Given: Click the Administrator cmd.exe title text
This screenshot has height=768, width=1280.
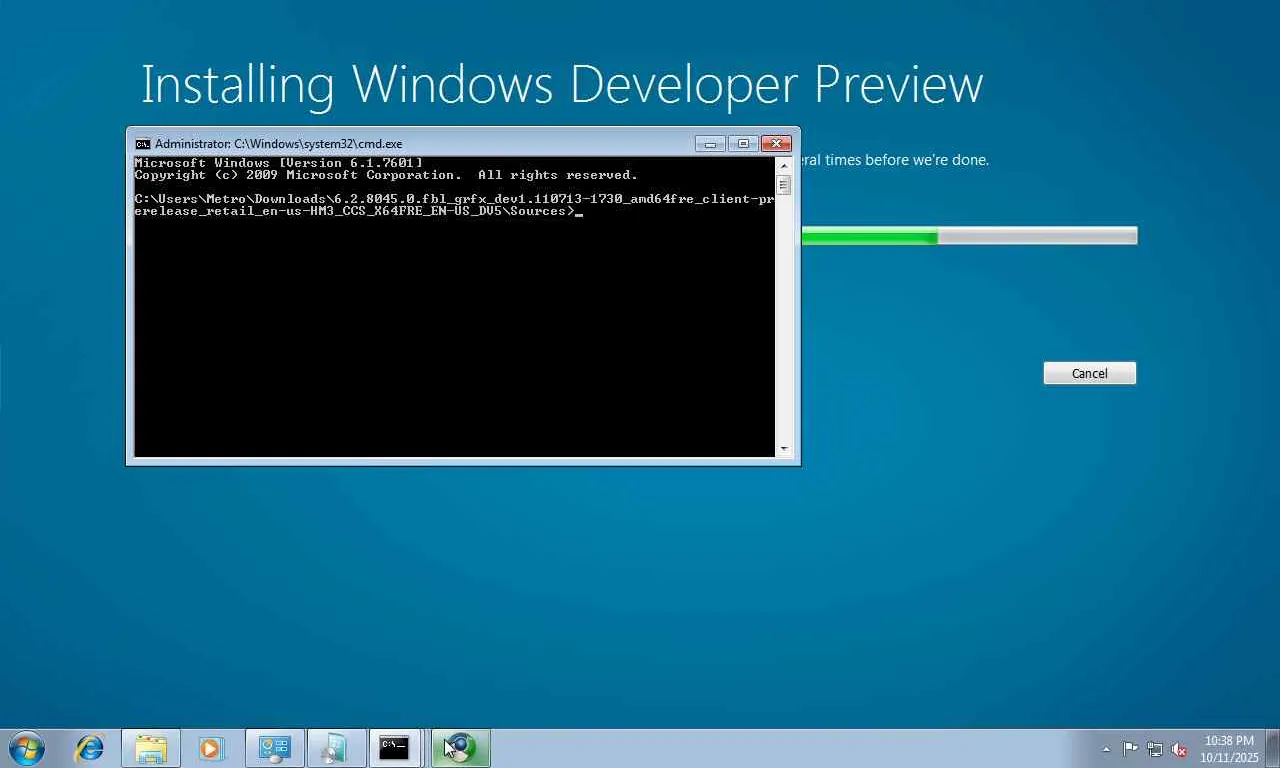Looking at the screenshot, I should click(278, 144).
